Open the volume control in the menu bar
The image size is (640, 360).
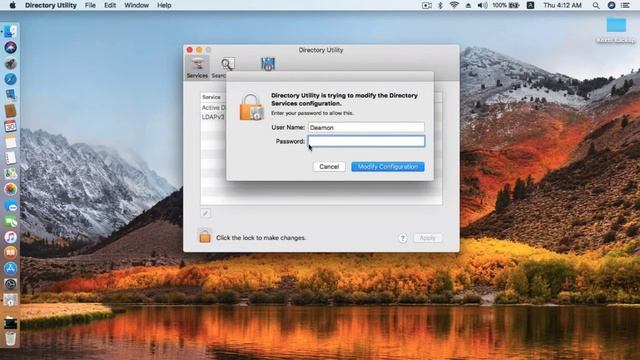[x=482, y=5]
